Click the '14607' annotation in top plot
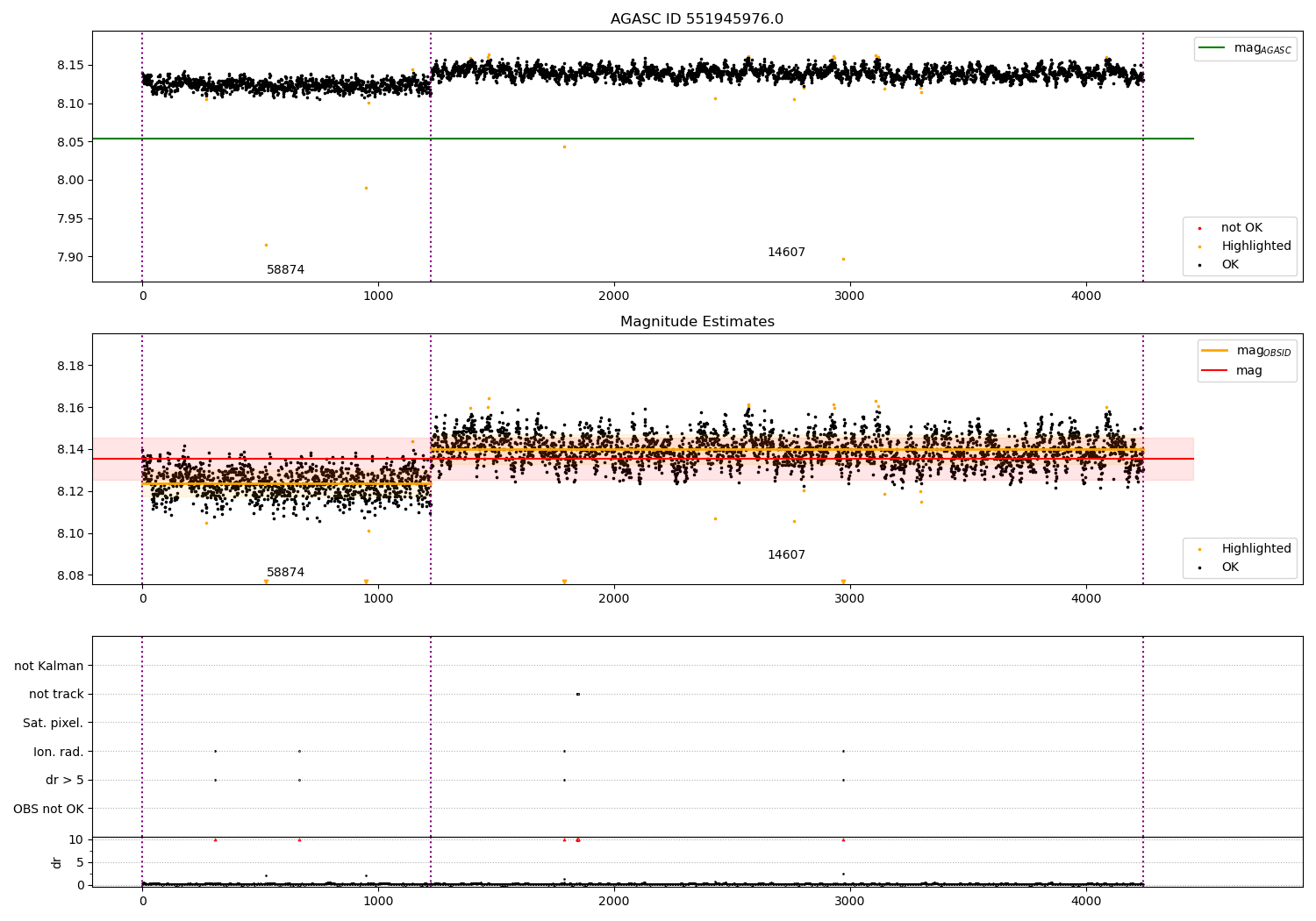1316x921 pixels. click(x=786, y=253)
